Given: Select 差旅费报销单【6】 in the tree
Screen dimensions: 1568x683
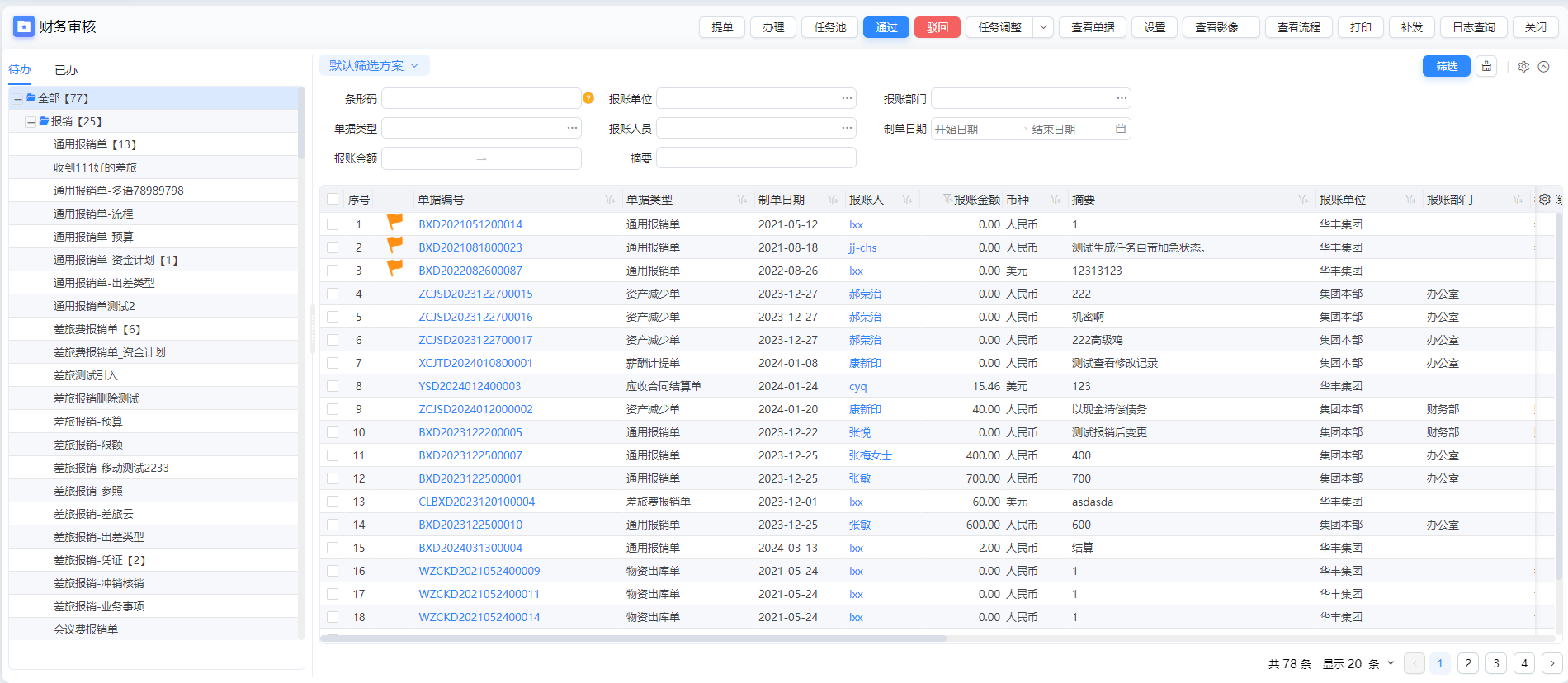Looking at the screenshot, I should pyautogui.click(x=97, y=329).
